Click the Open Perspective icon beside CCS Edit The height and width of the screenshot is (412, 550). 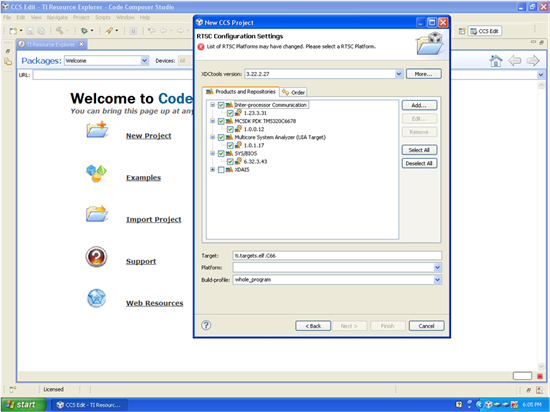[462, 31]
